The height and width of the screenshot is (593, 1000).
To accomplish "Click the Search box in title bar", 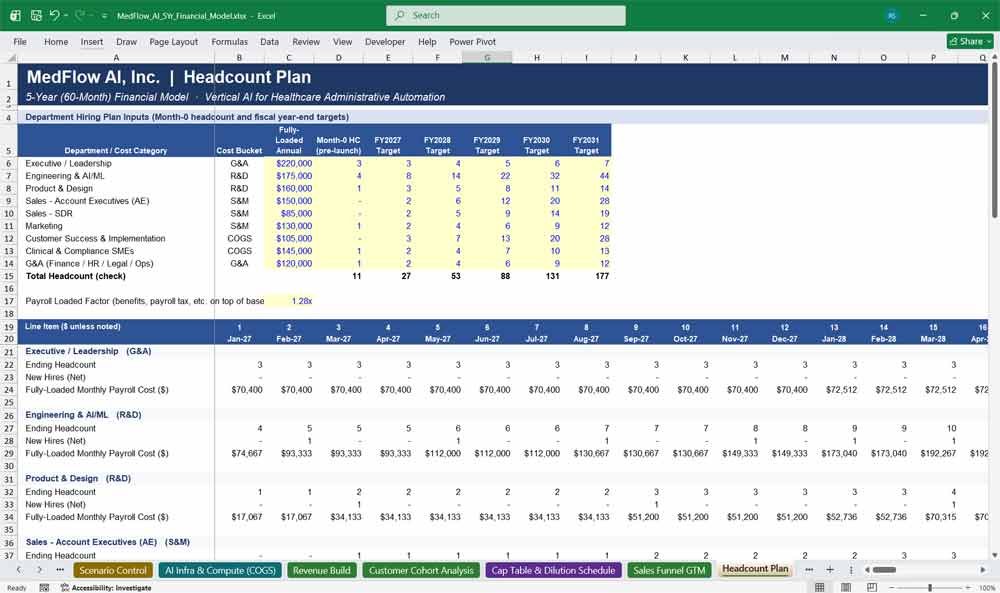I will tap(506, 15).
